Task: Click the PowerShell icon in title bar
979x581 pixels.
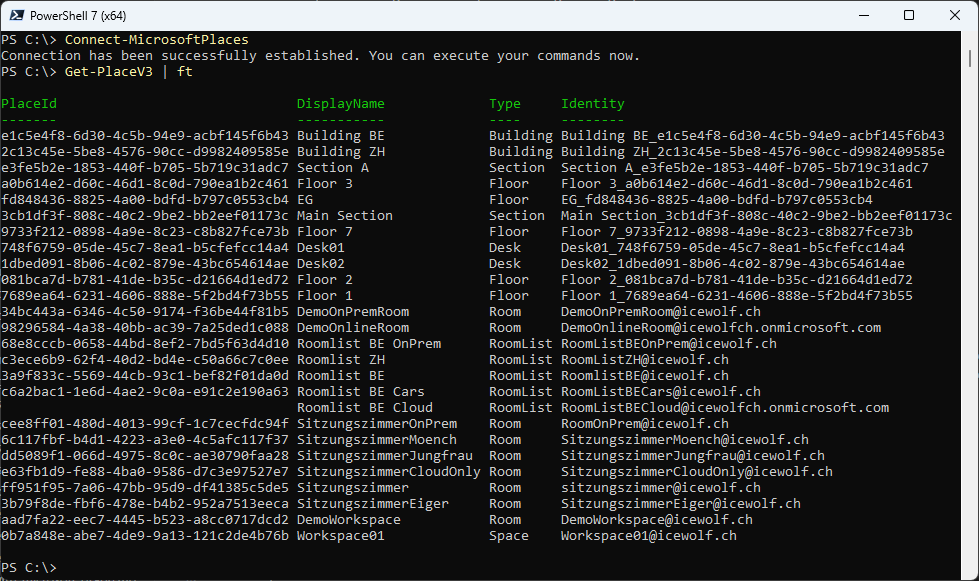Action: pos(14,15)
